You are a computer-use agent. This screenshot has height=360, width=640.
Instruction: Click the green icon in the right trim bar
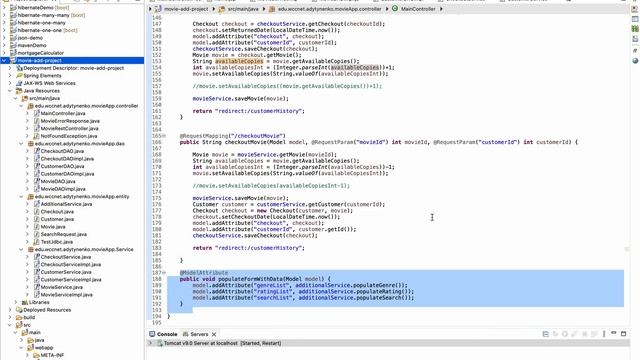635,29
